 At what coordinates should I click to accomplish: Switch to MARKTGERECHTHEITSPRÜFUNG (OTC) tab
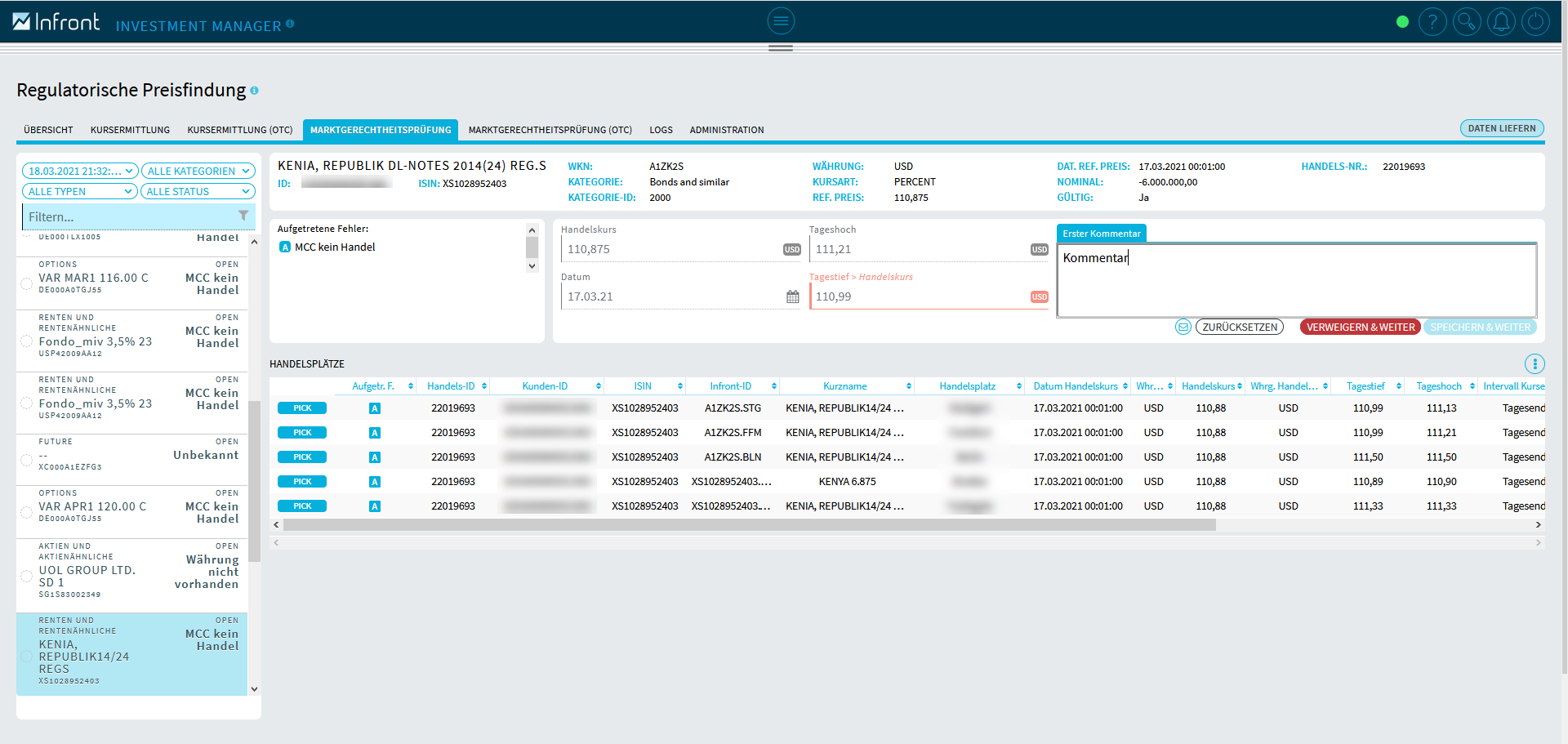coord(550,130)
